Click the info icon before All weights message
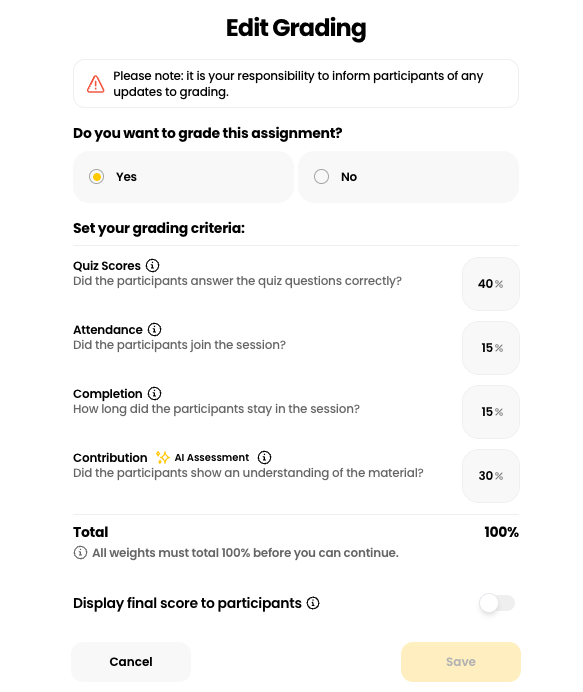This screenshot has width=583, height=692. [x=80, y=553]
